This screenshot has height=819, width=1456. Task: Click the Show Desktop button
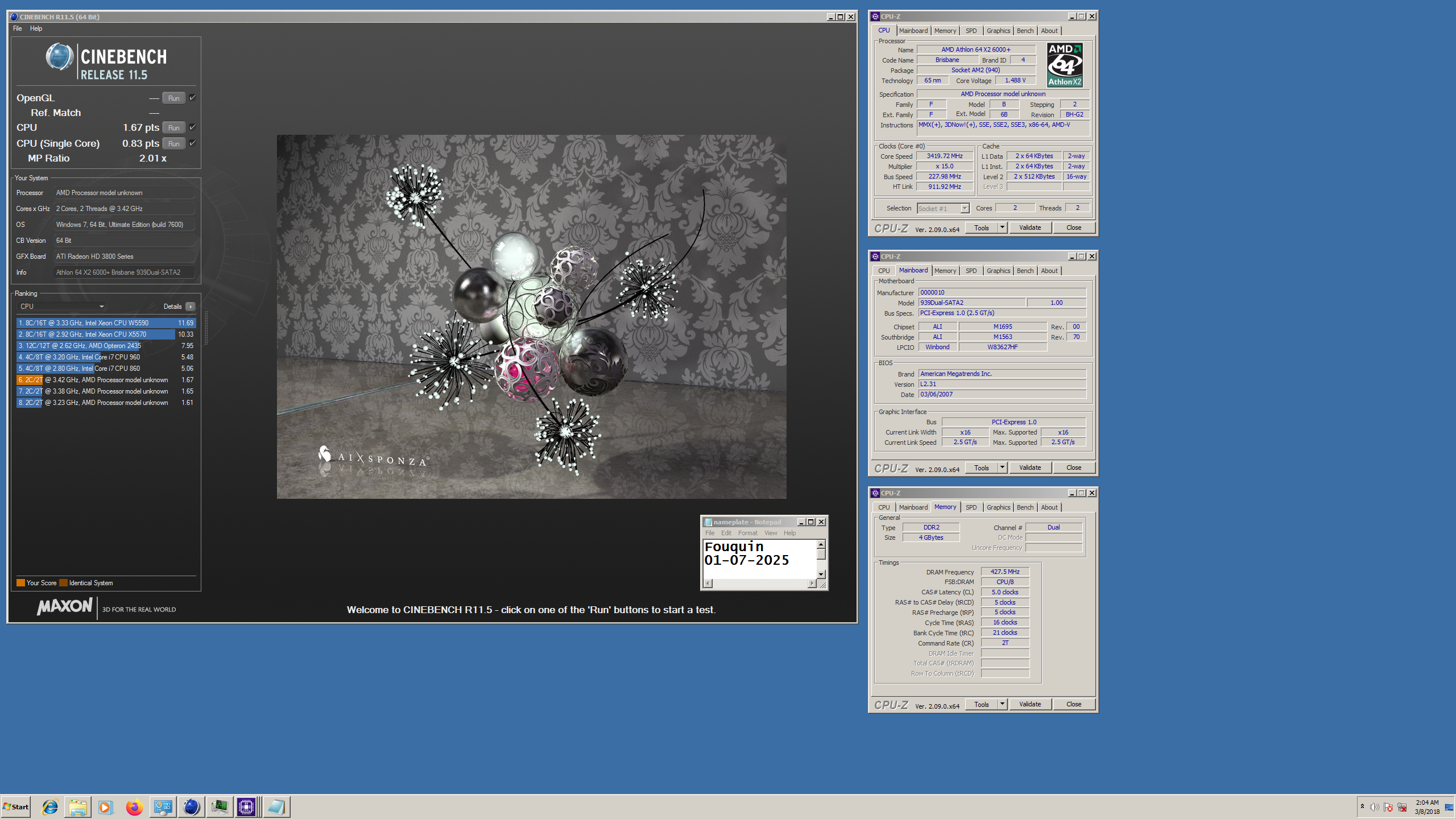[x=1449, y=806]
